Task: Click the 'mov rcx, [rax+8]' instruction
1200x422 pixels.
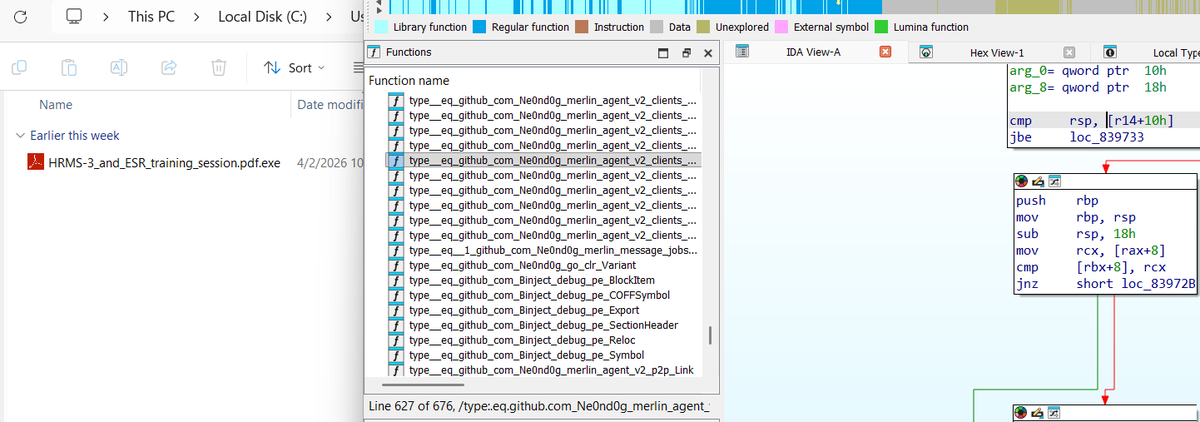Action: point(1092,249)
